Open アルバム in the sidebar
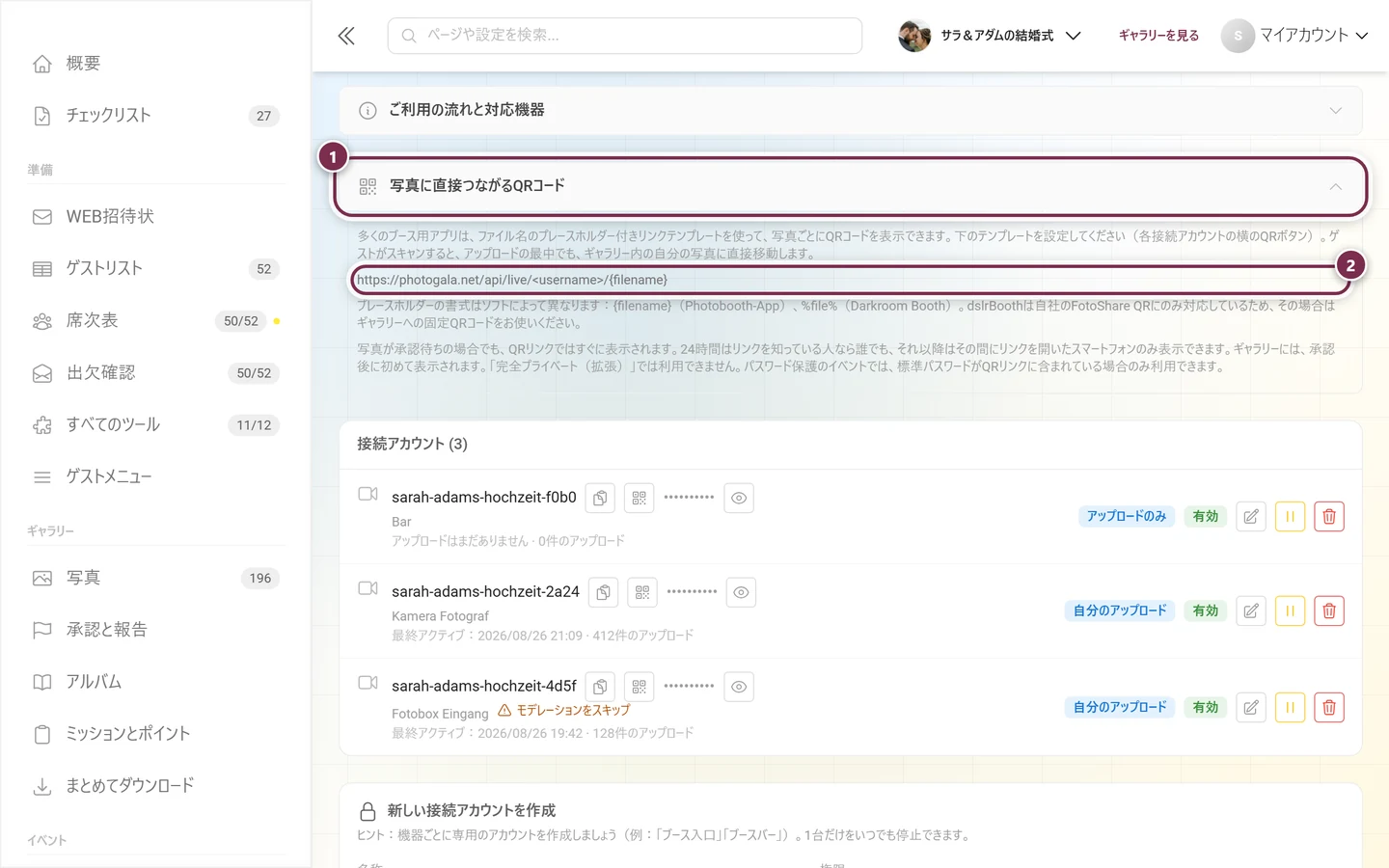The height and width of the screenshot is (868, 1389). click(x=155, y=683)
